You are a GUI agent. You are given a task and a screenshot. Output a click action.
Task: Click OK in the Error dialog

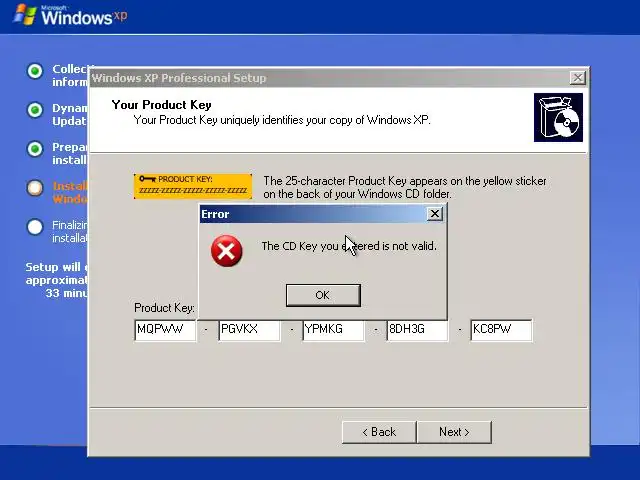point(323,295)
